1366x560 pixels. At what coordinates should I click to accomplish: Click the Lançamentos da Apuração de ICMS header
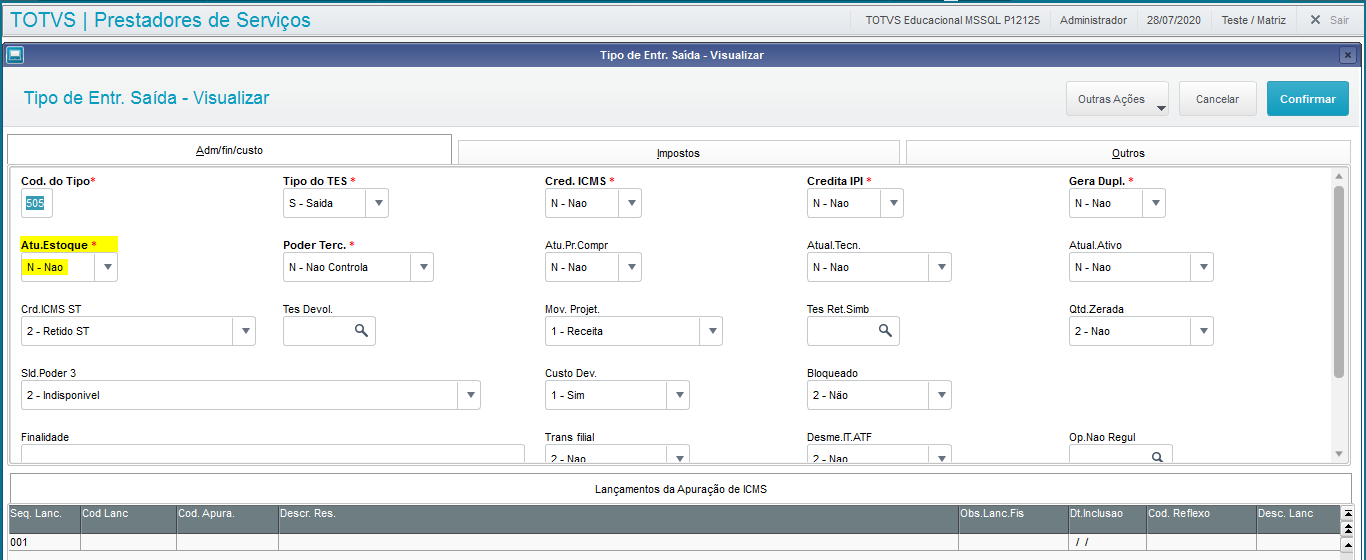(x=680, y=489)
